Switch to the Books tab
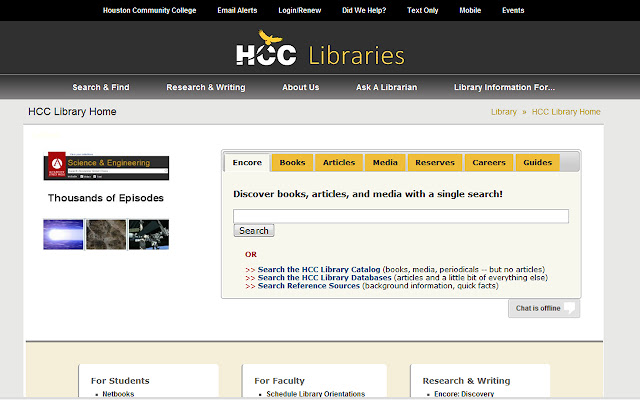 tap(292, 162)
